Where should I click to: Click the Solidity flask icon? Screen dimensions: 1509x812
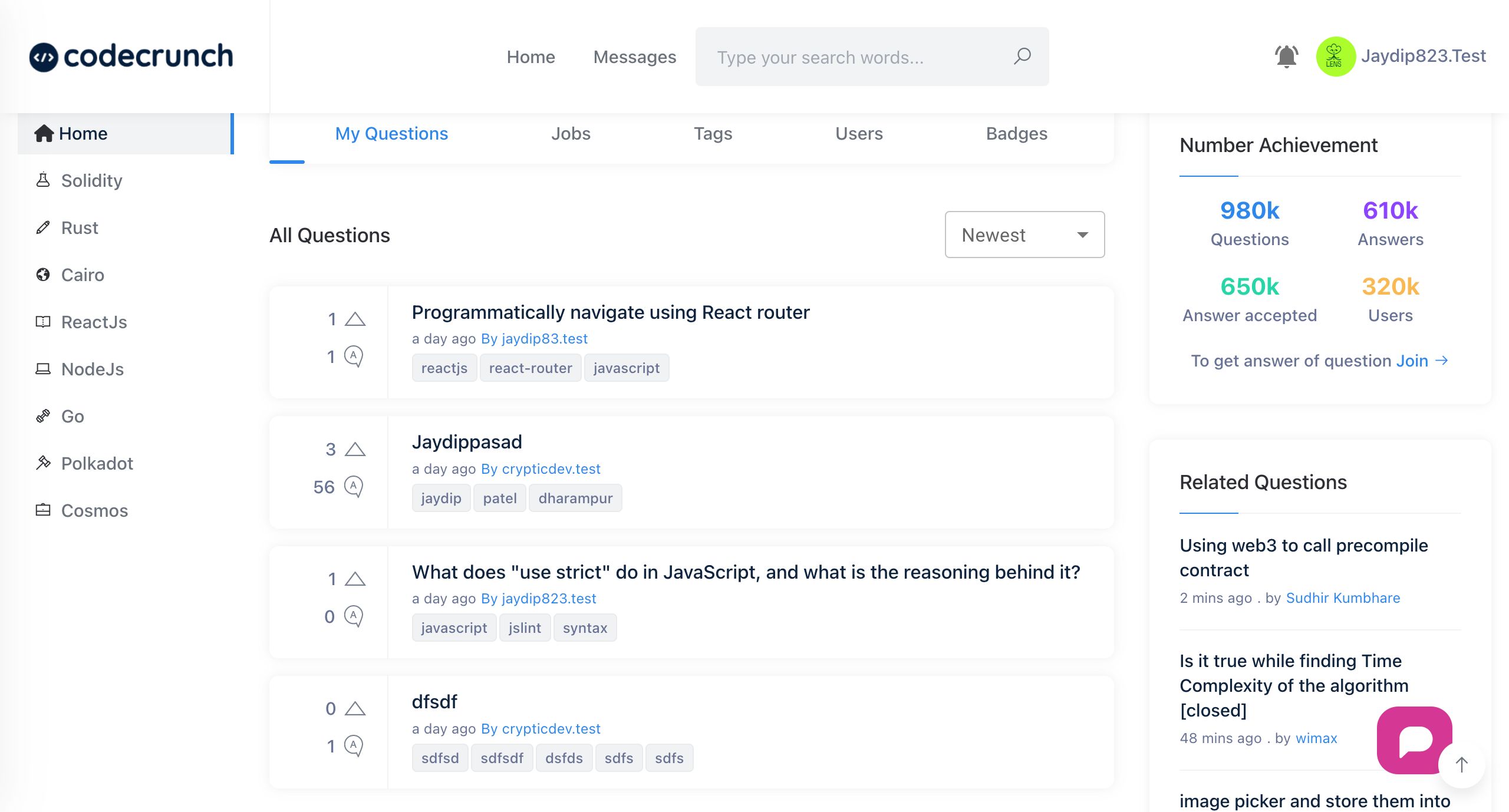43,180
